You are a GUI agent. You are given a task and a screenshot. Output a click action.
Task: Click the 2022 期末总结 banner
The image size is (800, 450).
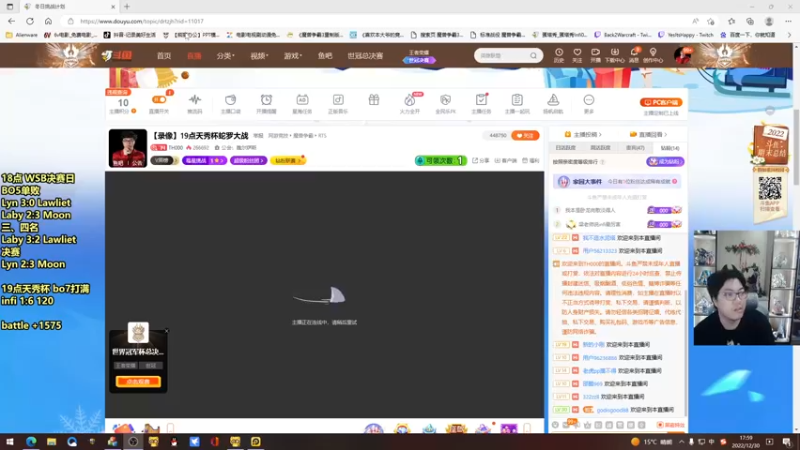pos(770,144)
